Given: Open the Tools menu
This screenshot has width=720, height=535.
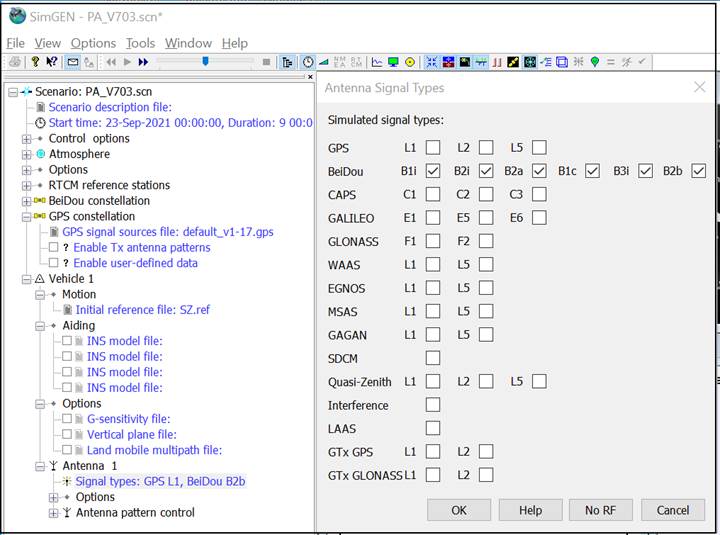Looking at the screenshot, I should point(141,43).
